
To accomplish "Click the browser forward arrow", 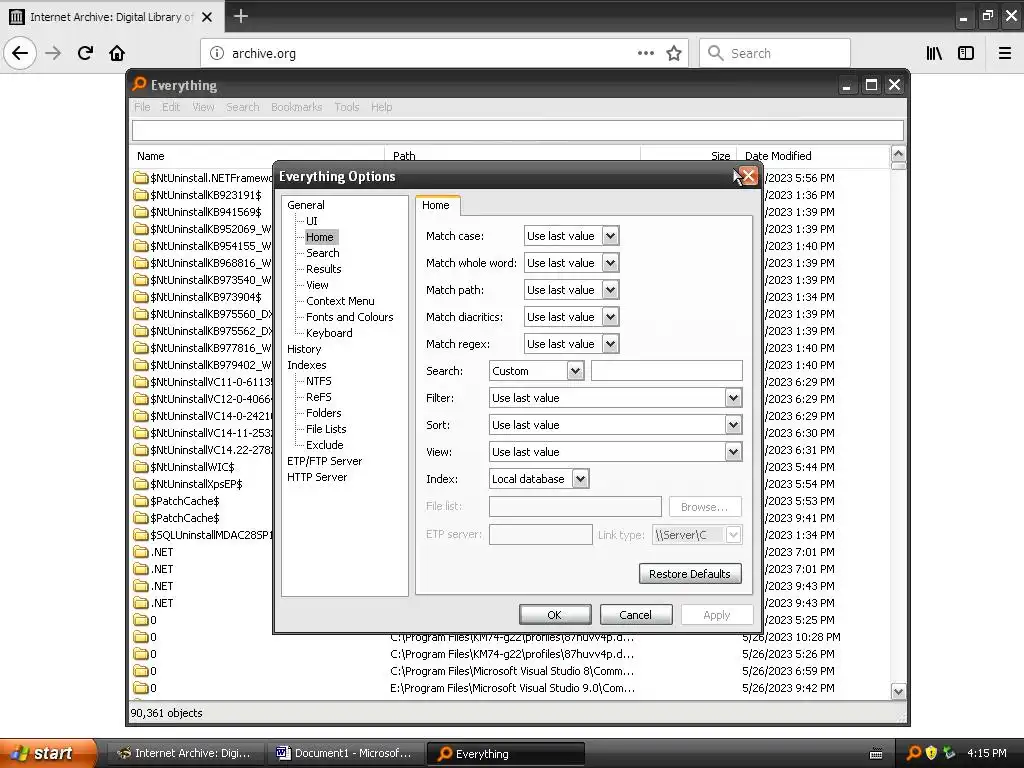I will (53, 53).
